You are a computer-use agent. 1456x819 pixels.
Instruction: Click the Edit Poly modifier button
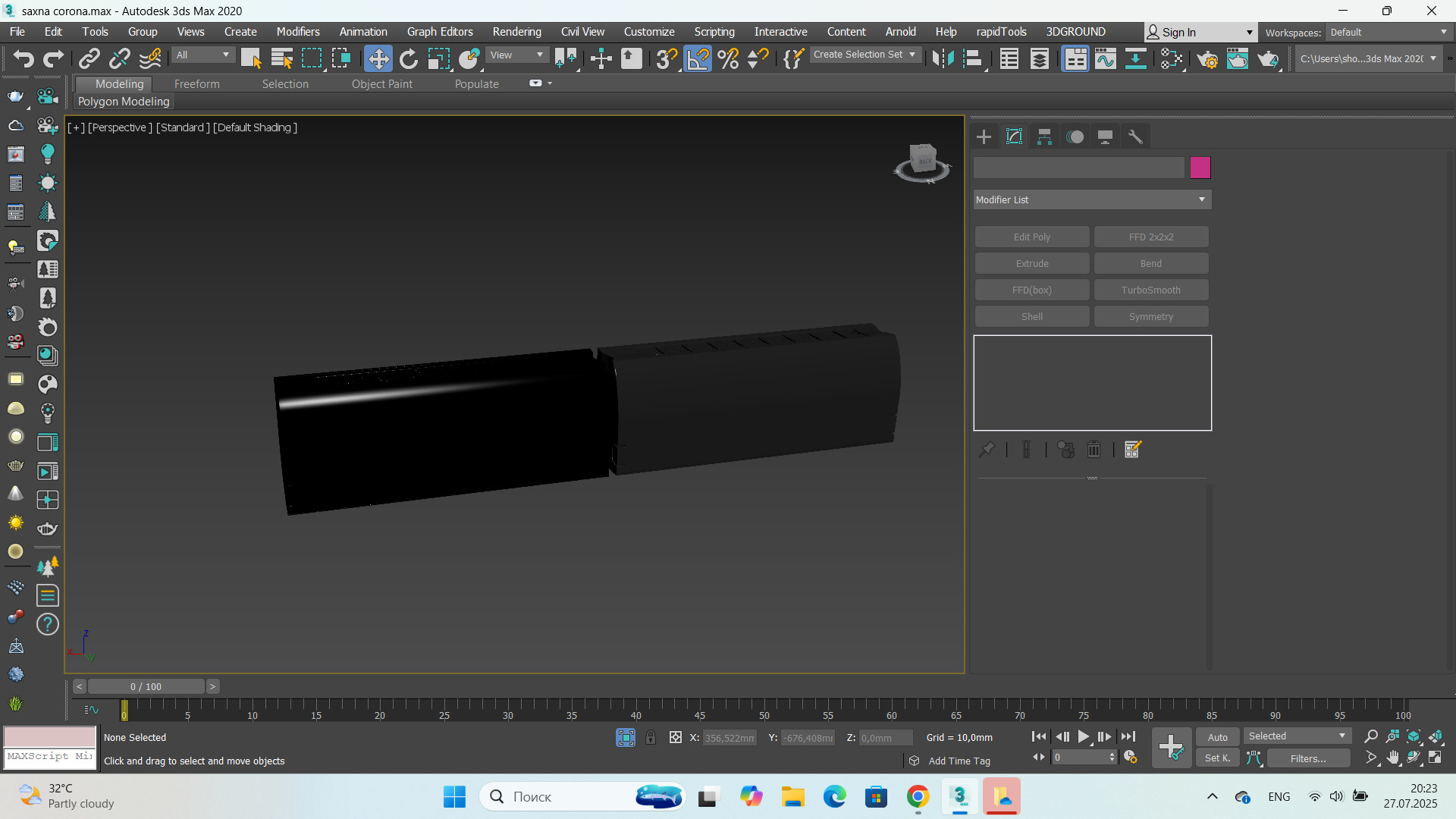click(x=1031, y=237)
